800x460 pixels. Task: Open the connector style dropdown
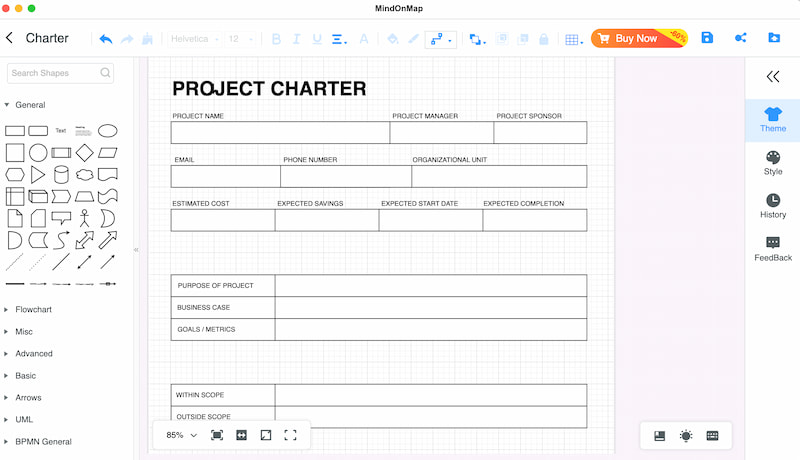pyautogui.click(x=441, y=39)
